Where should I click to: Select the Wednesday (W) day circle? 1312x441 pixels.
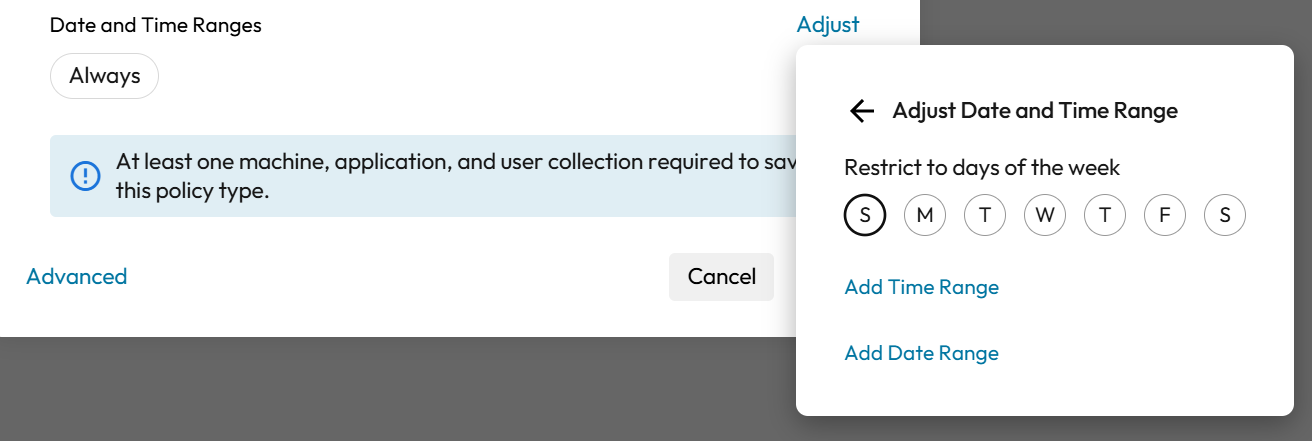click(x=1045, y=215)
